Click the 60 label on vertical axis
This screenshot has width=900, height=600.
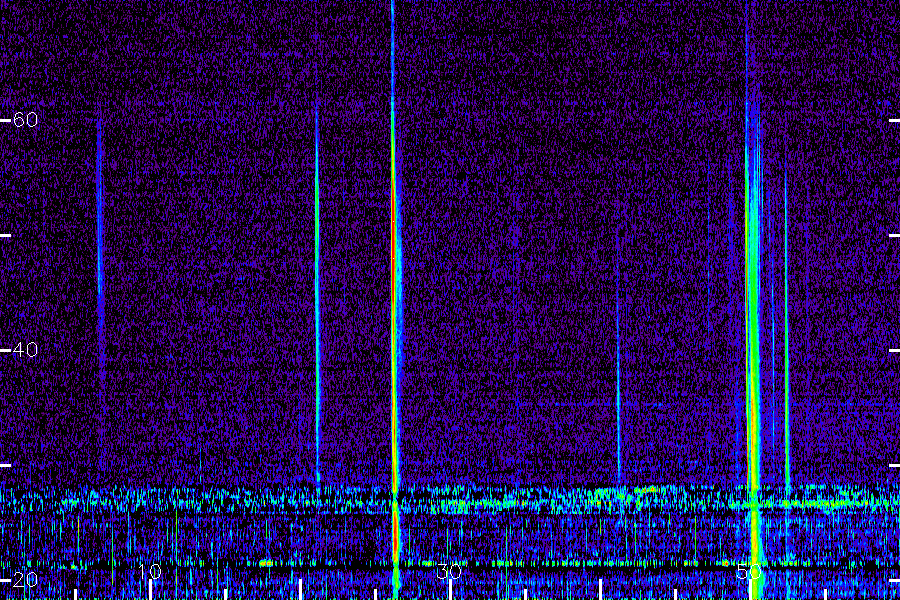click(25, 120)
